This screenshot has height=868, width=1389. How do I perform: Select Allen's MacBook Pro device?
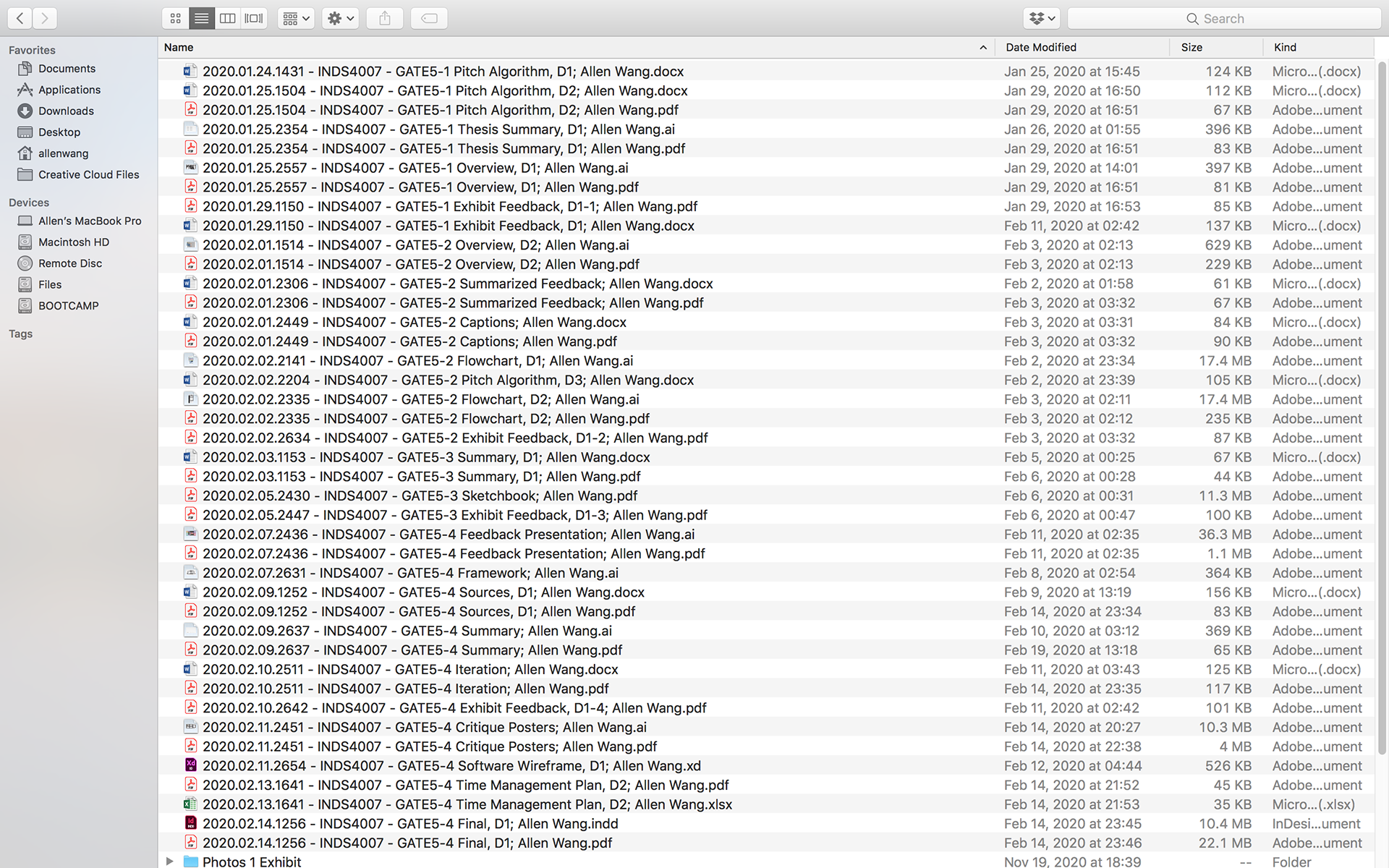(x=90, y=221)
